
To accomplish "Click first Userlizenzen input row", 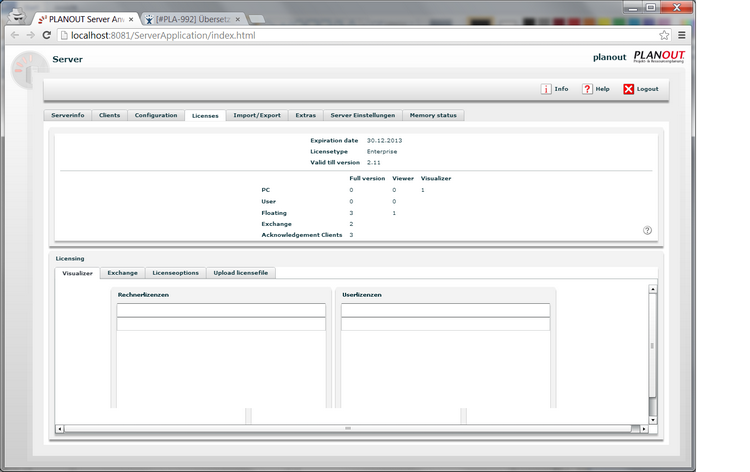I will click(x=445, y=310).
